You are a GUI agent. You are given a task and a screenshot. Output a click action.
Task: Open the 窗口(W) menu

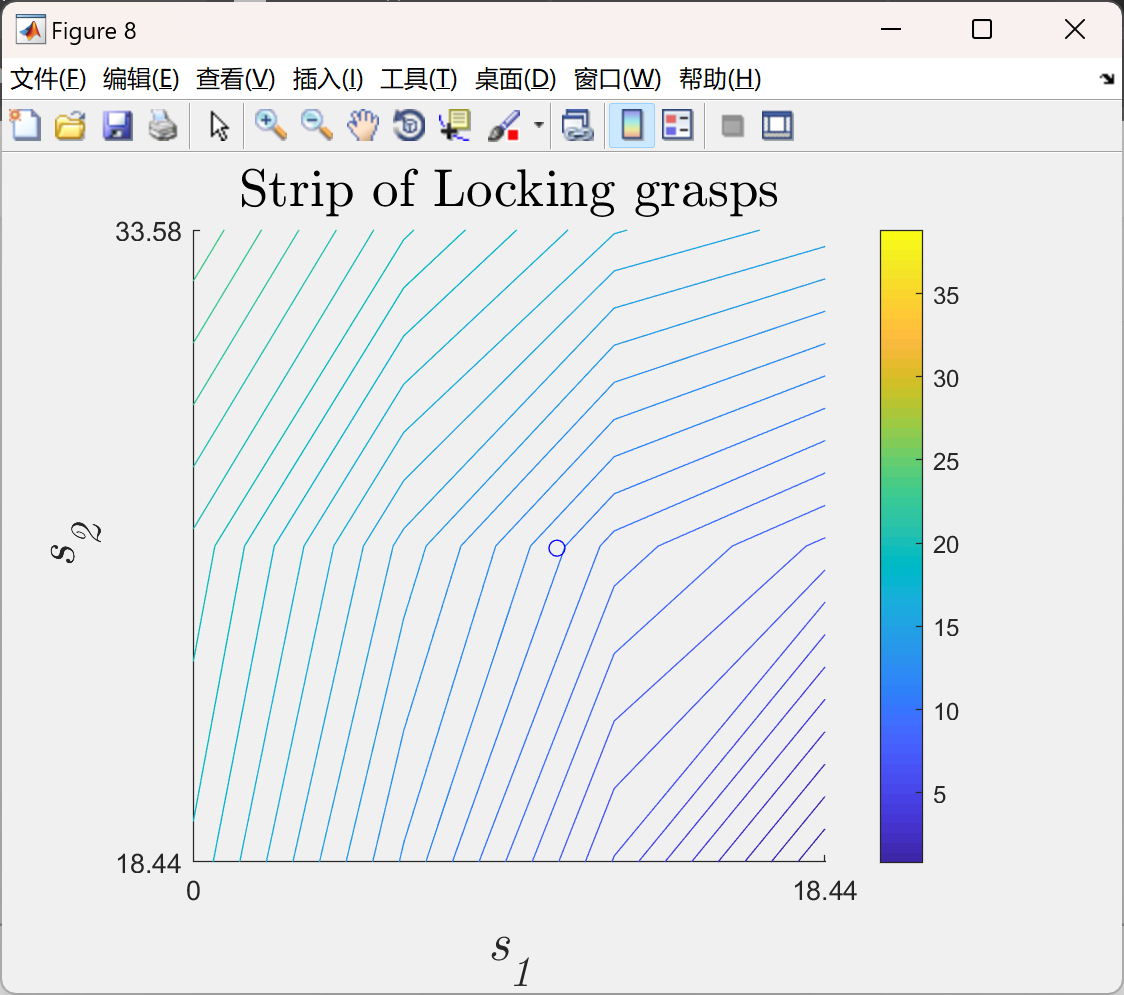(x=617, y=79)
